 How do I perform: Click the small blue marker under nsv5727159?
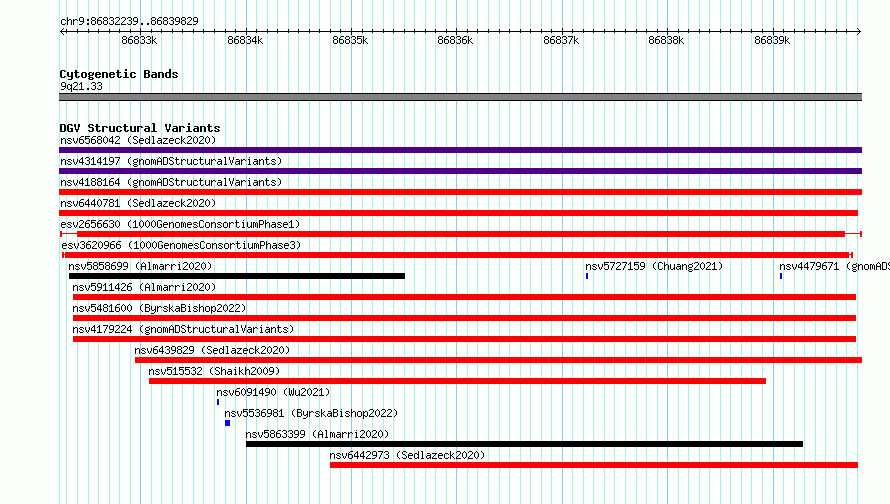pyautogui.click(x=587, y=276)
